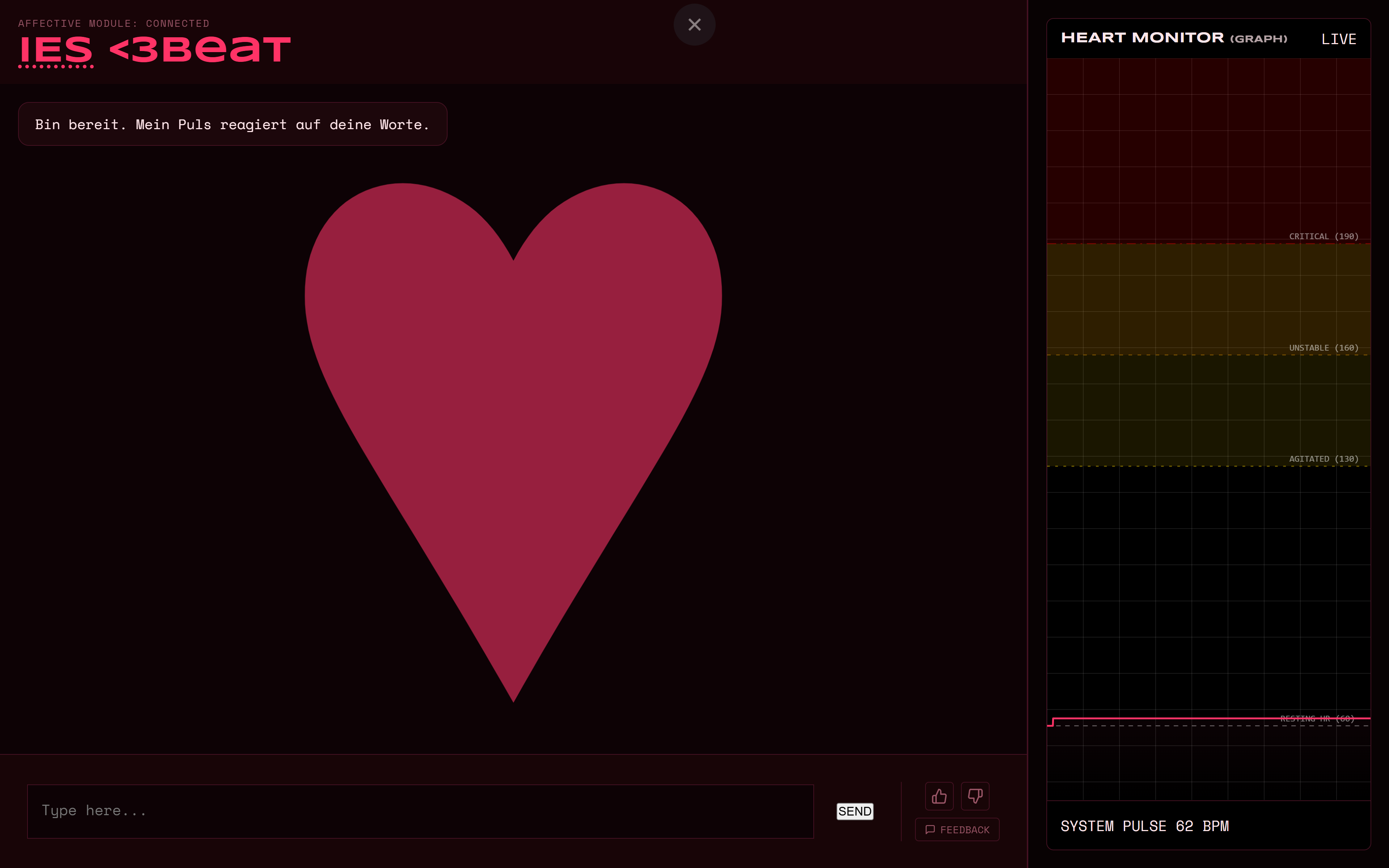Click the AGITATED (130) threshold label

coord(1323,459)
